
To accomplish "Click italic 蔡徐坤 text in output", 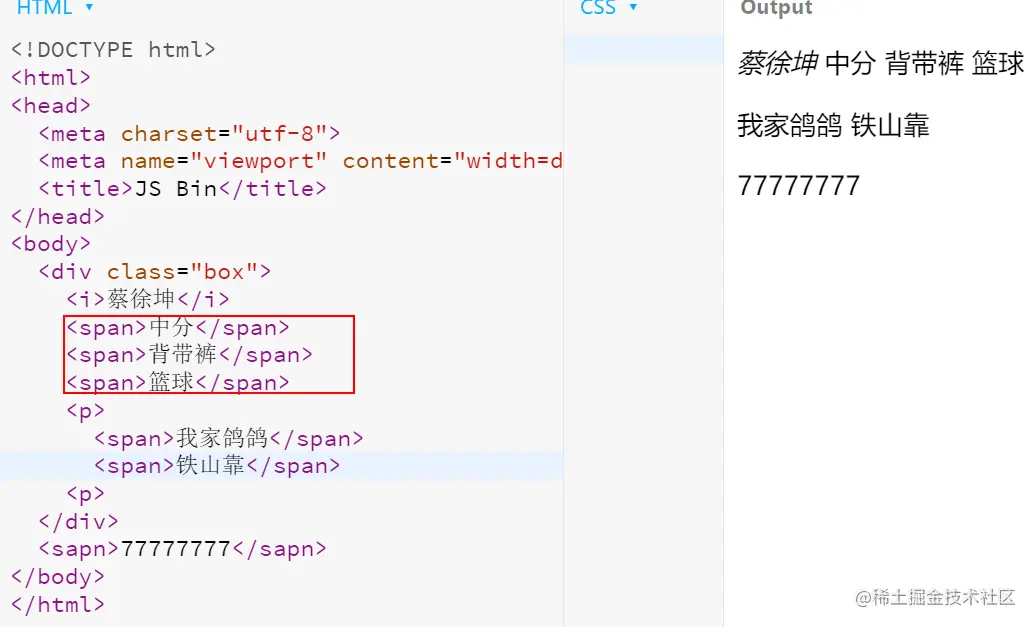I will 778,63.
